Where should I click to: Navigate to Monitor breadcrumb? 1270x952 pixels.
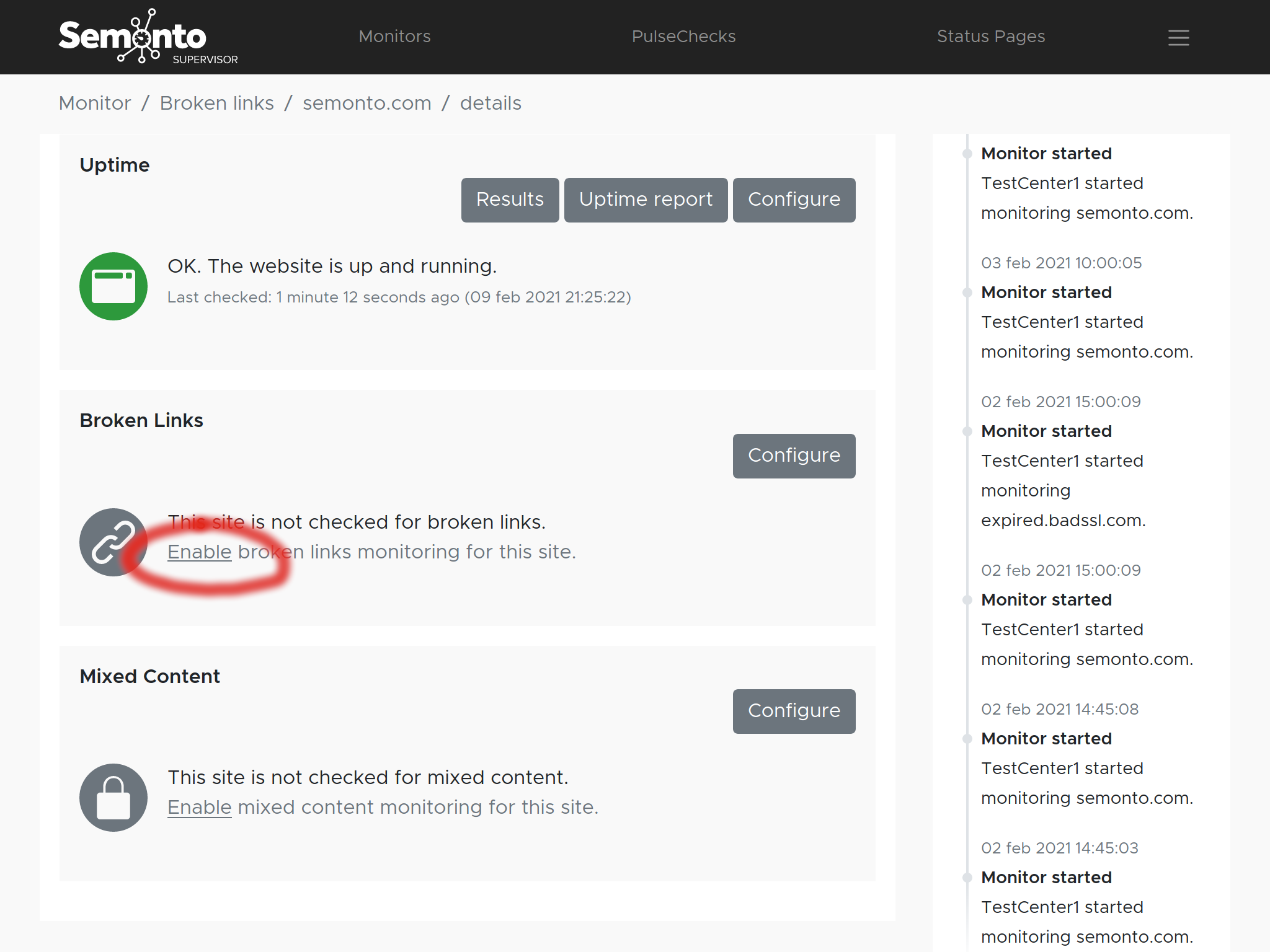point(95,103)
